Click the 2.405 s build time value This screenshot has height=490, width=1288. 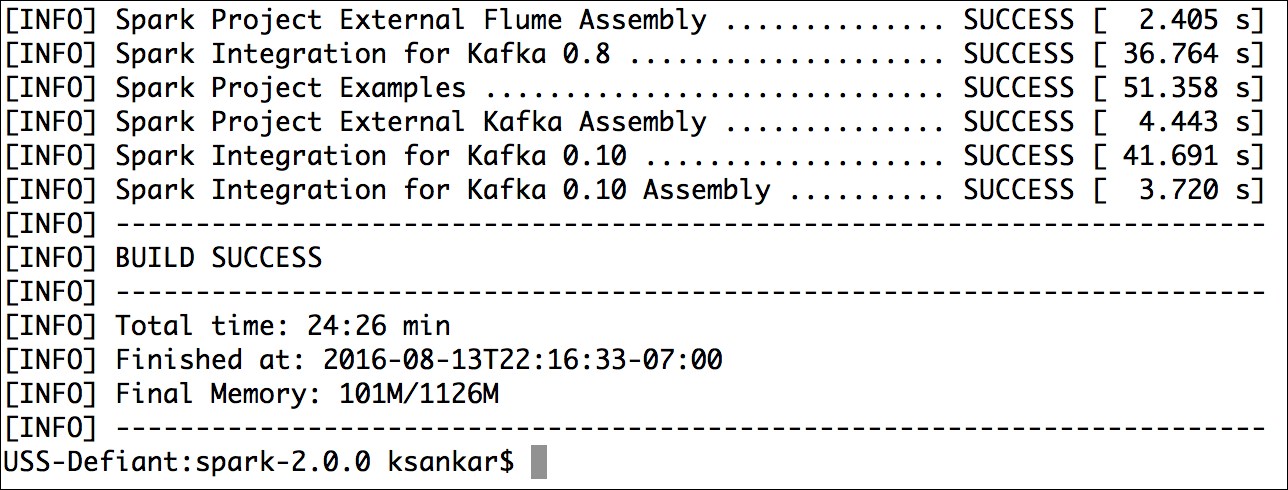(1201, 20)
